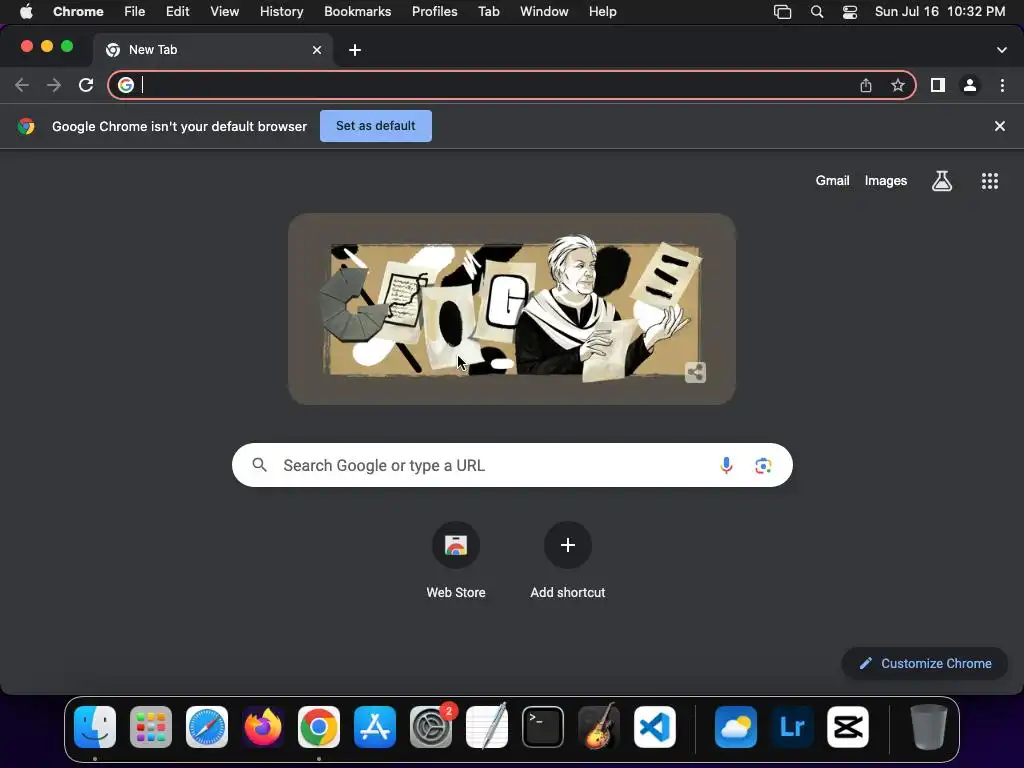Launch GarageBand from the Dock

click(x=599, y=727)
